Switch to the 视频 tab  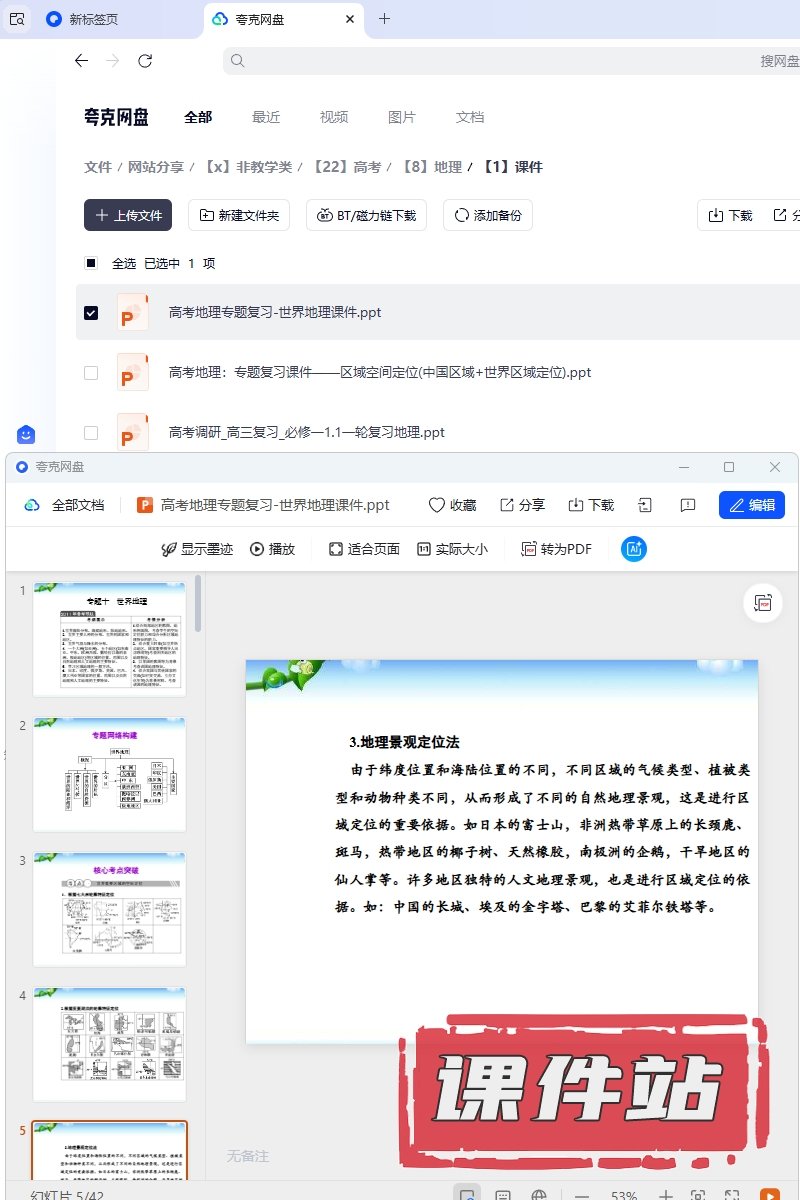pyautogui.click(x=334, y=117)
